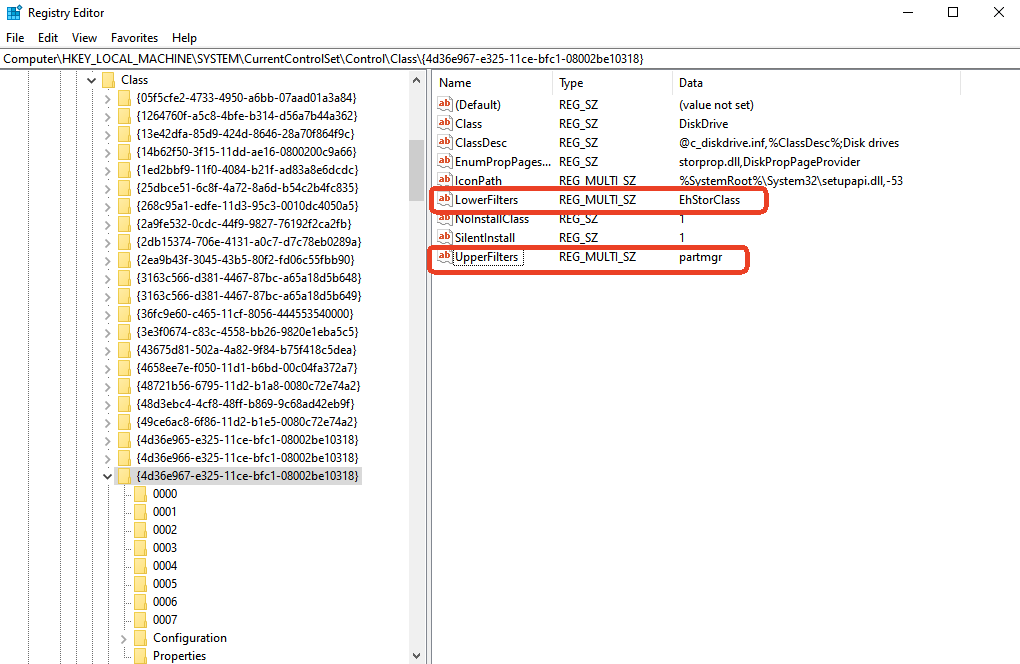Select the EnumPropPages32 value icon
1020x664 pixels.
[443, 161]
